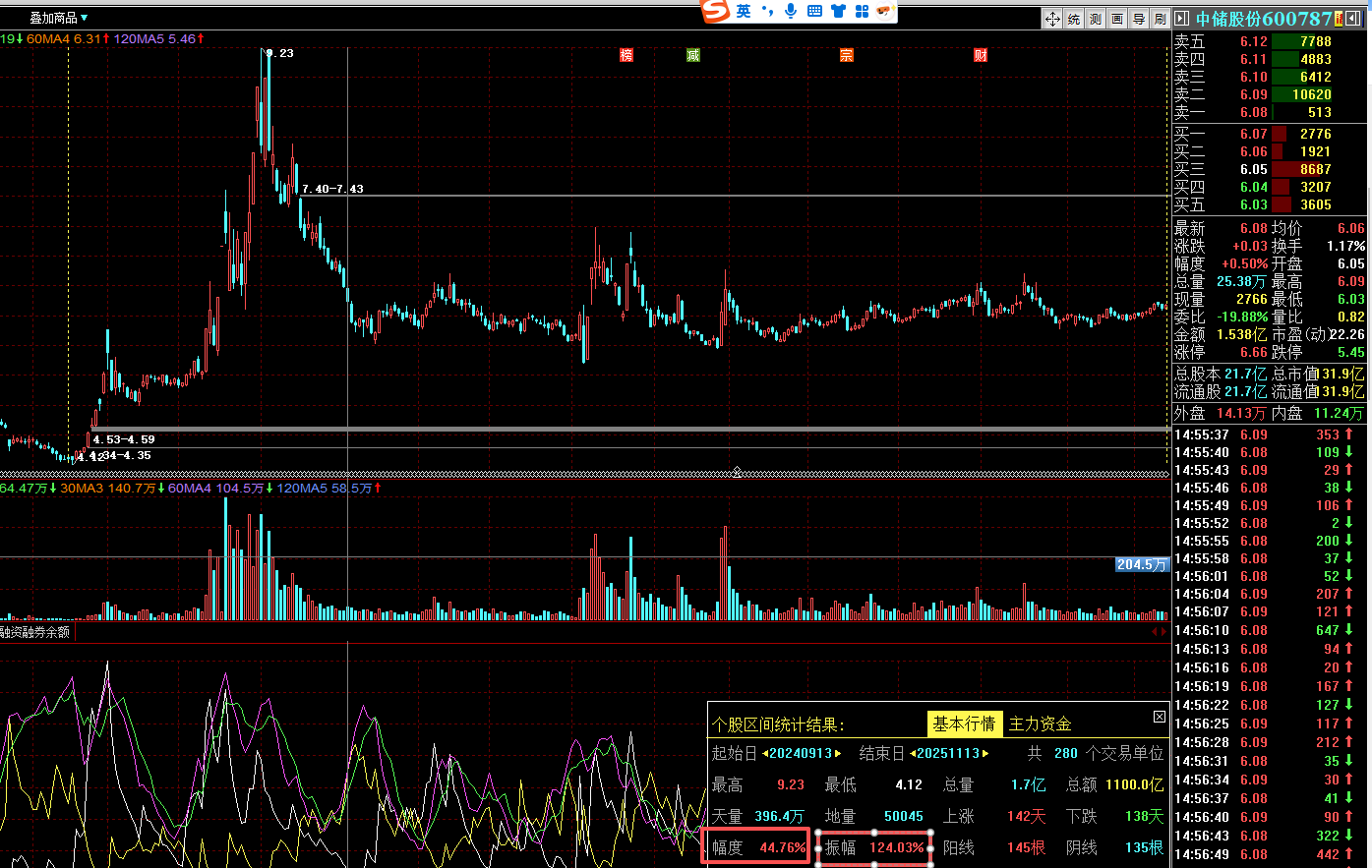Close the 个股区间统计结果 panel
The image size is (1372, 868).
click(x=1159, y=718)
